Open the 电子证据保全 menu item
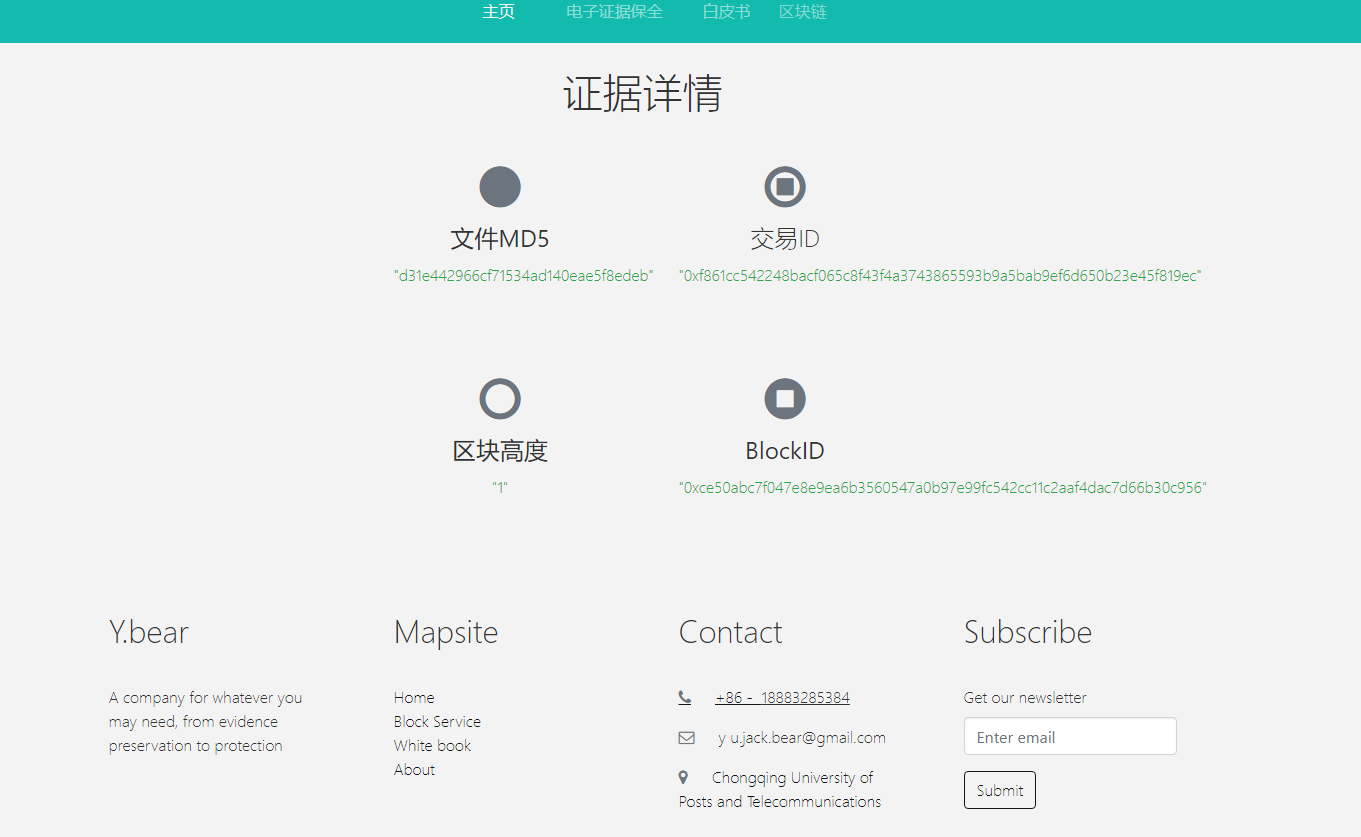1361x837 pixels. point(614,12)
